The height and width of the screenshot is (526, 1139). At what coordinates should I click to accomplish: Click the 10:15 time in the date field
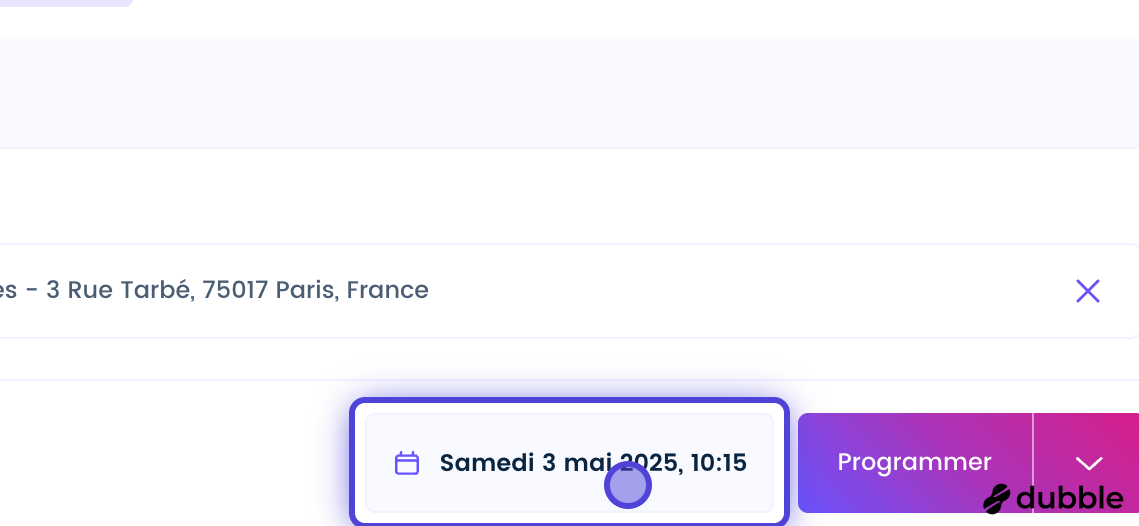[x=718, y=463]
